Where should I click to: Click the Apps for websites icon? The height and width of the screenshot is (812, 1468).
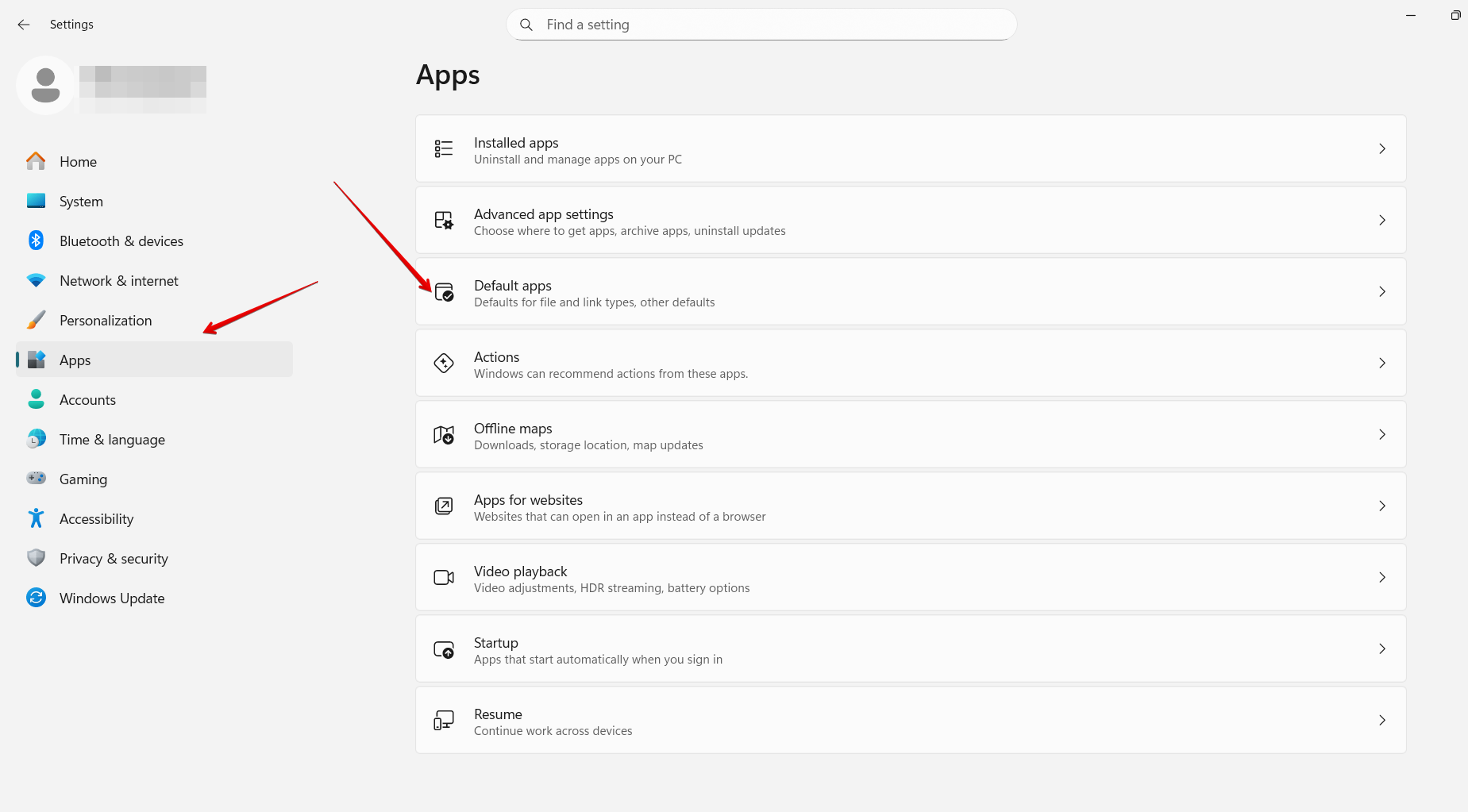(444, 506)
